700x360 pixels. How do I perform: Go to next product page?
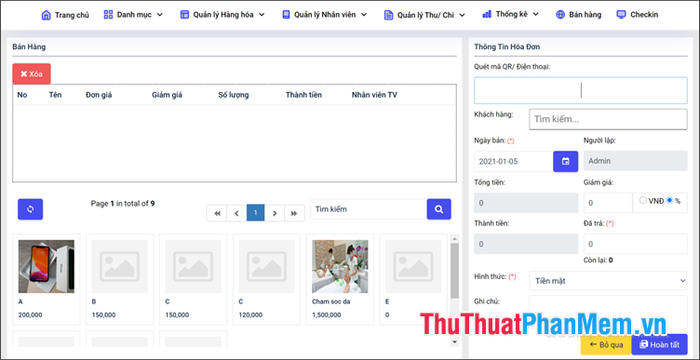tap(275, 213)
